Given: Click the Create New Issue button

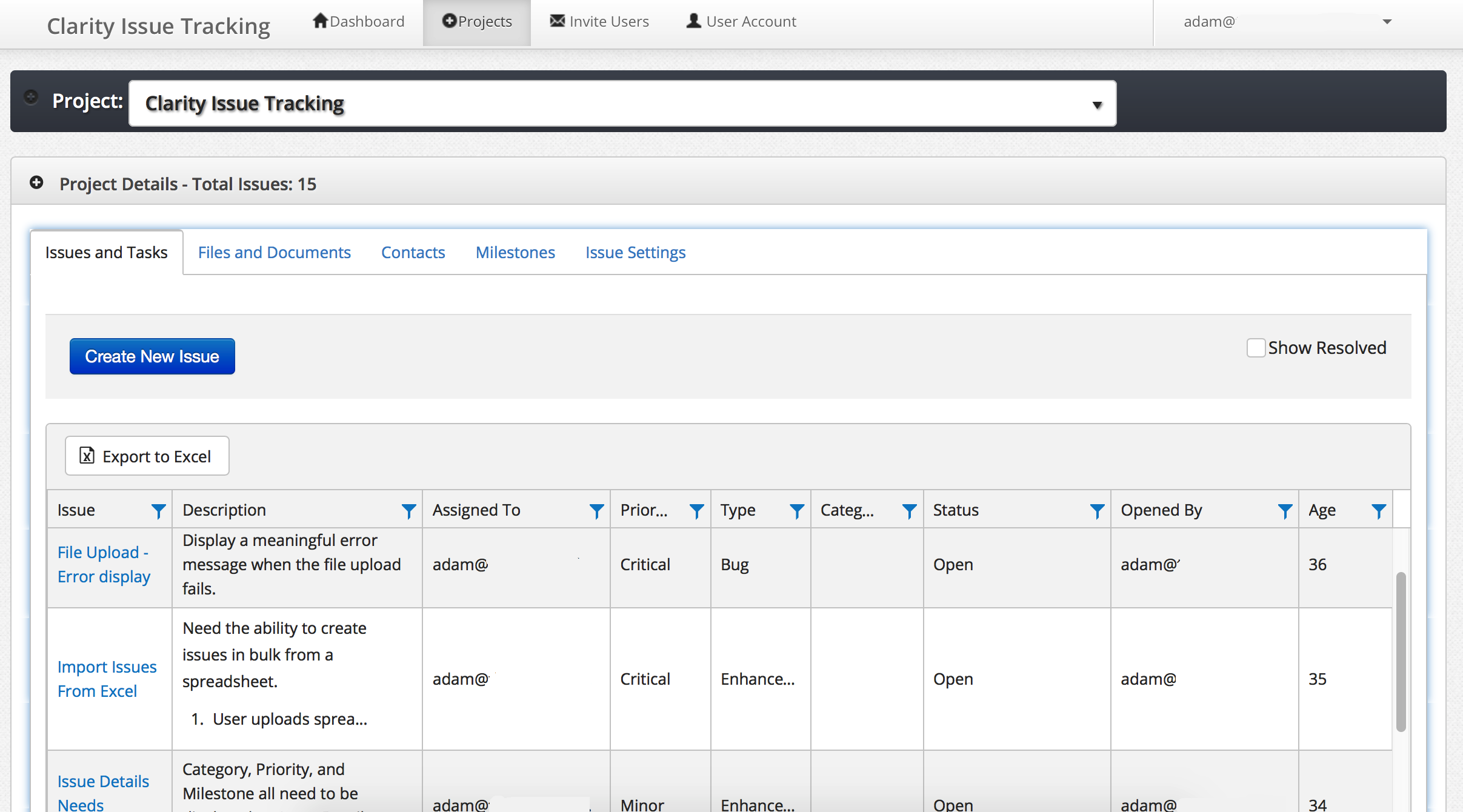Looking at the screenshot, I should click(x=152, y=356).
